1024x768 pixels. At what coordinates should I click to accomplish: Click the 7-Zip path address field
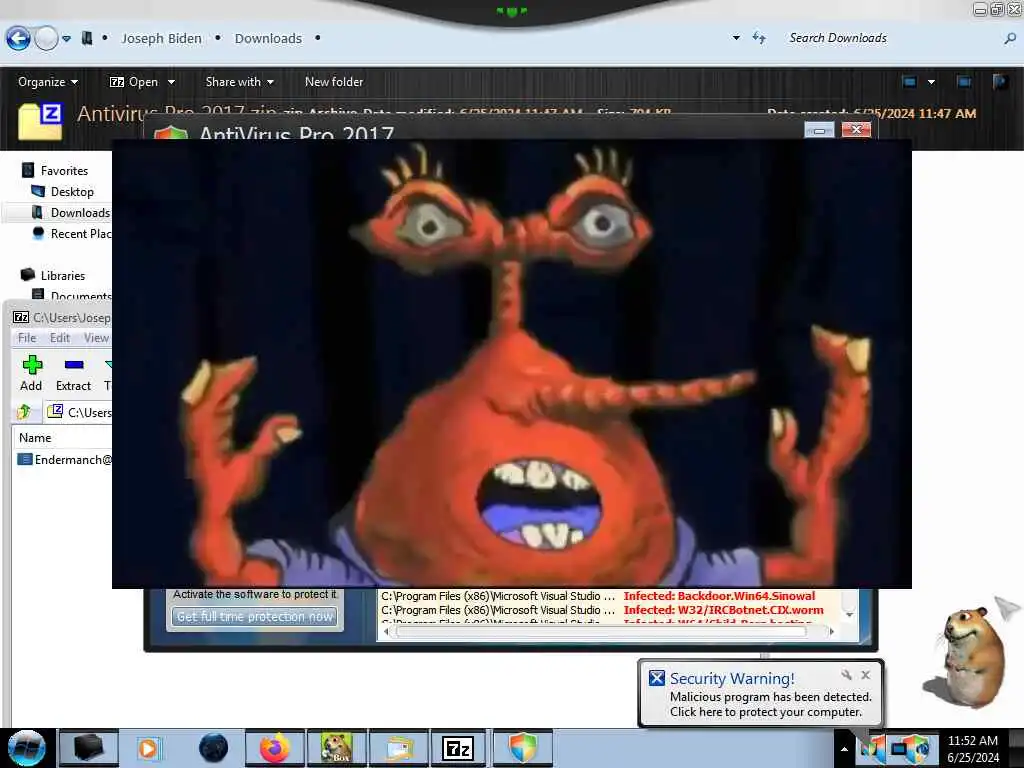[x=79, y=412]
